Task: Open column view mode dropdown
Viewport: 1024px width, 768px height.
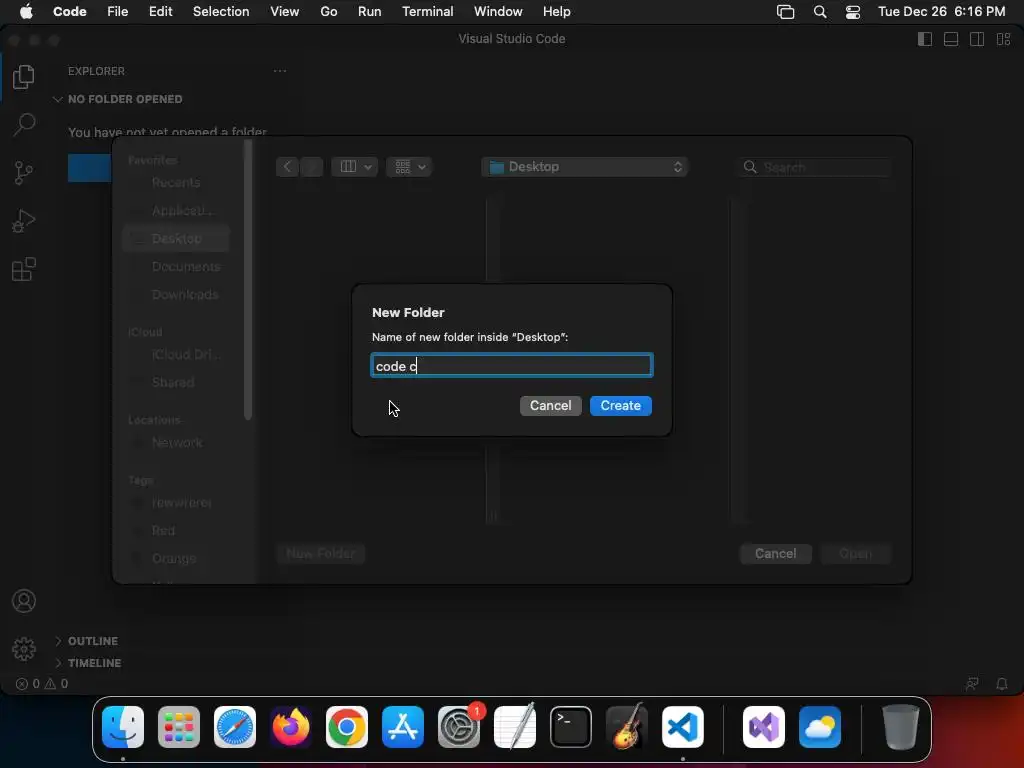Action: (x=355, y=167)
